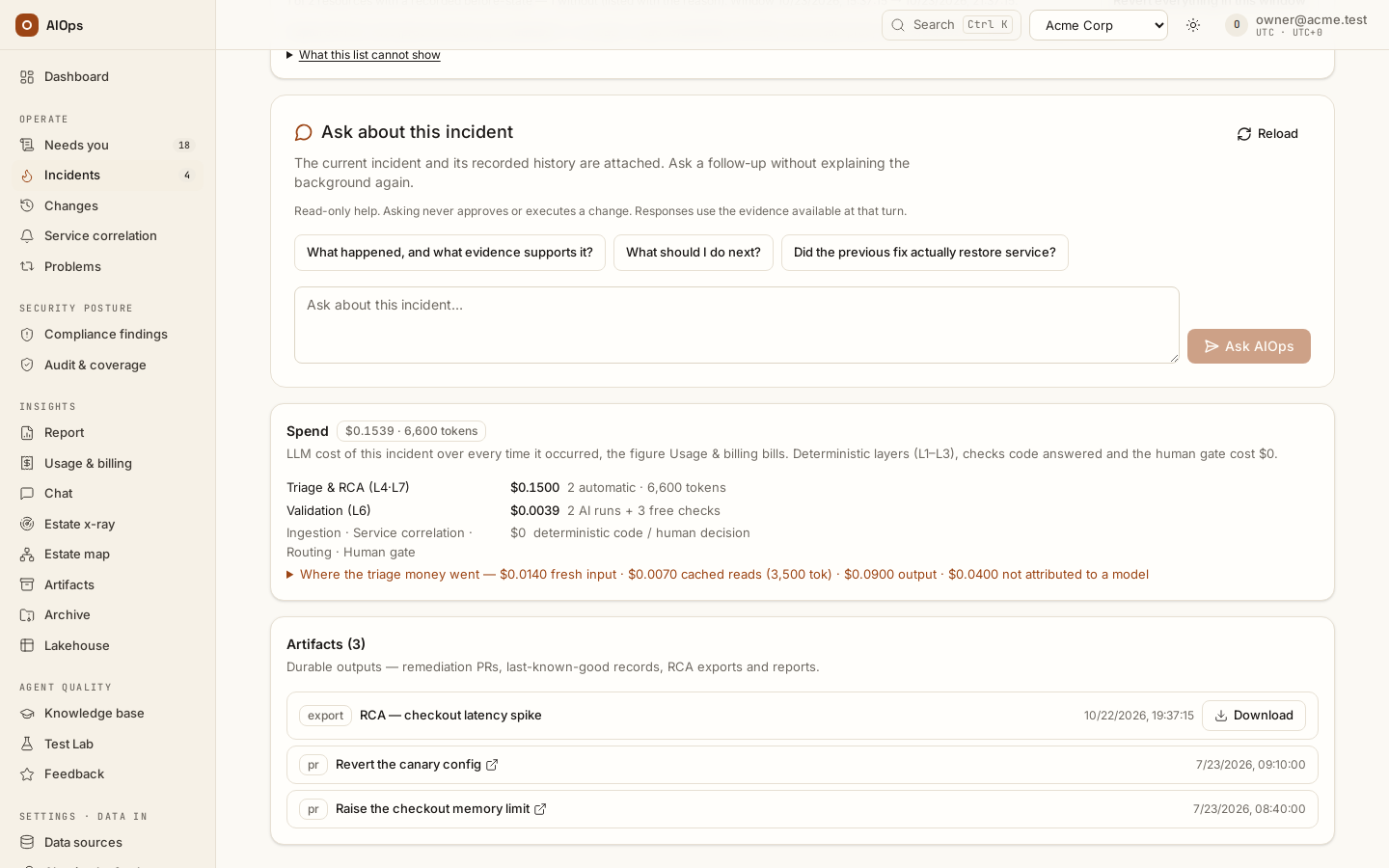This screenshot has height=868, width=1389.
Task: Open the 'Revert the canary config' PR link
Action: (x=417, y=765)
